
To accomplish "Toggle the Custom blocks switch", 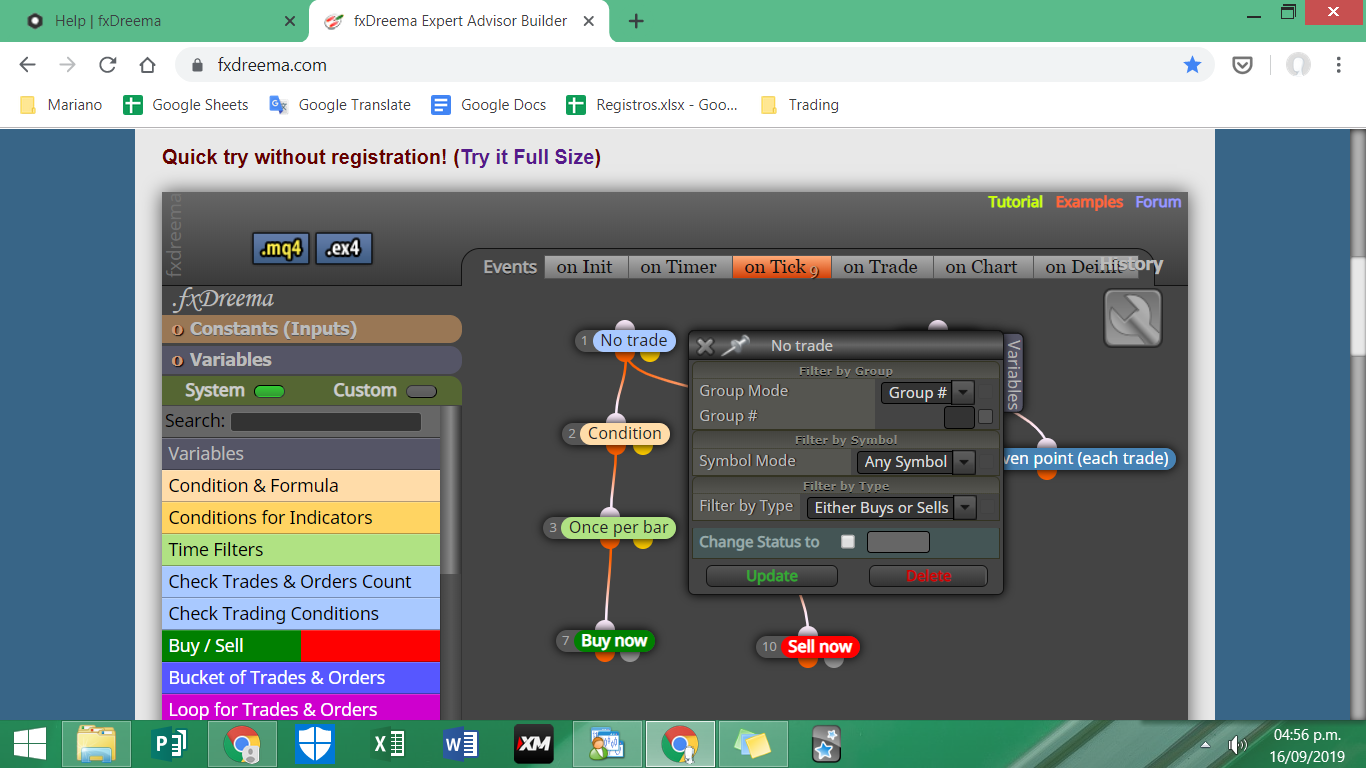I will (x=422, y=391).
